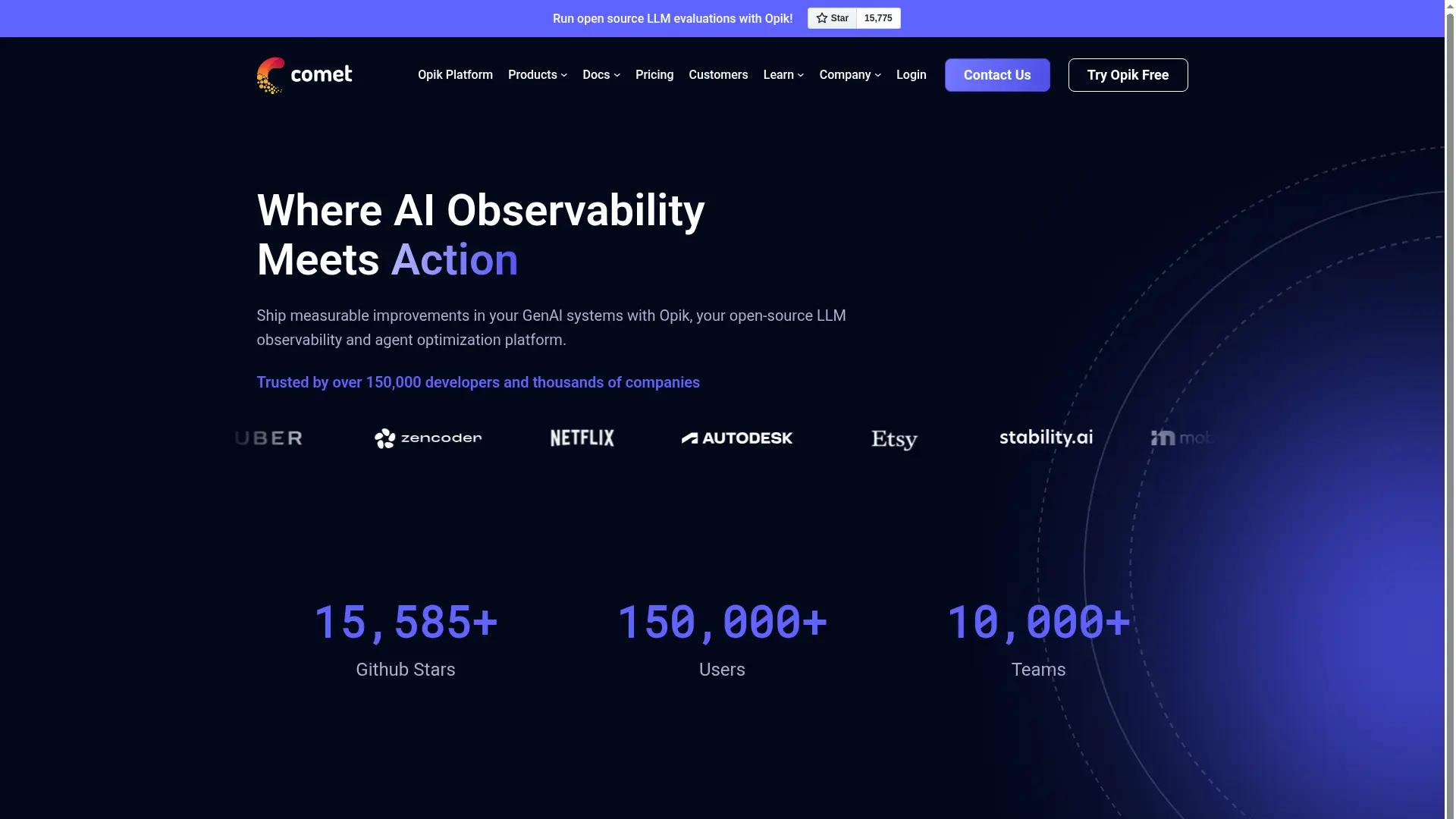The width and height of the screenshot is (1456, 819).
Task: Select the Uber company logo
Action: tap(267, 438)
